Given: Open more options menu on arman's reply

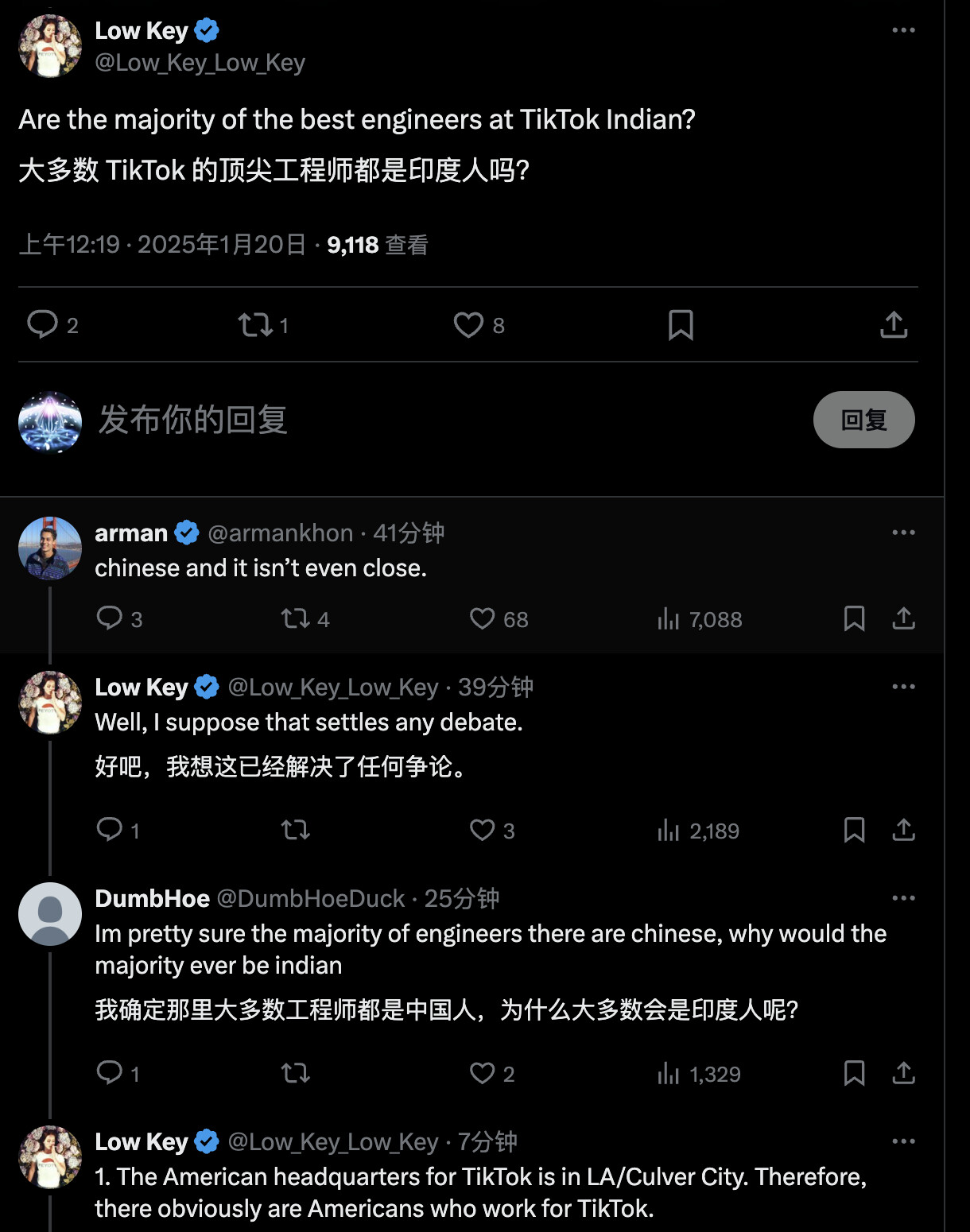Looking at the screenshot, I should [x=903, y=533].
